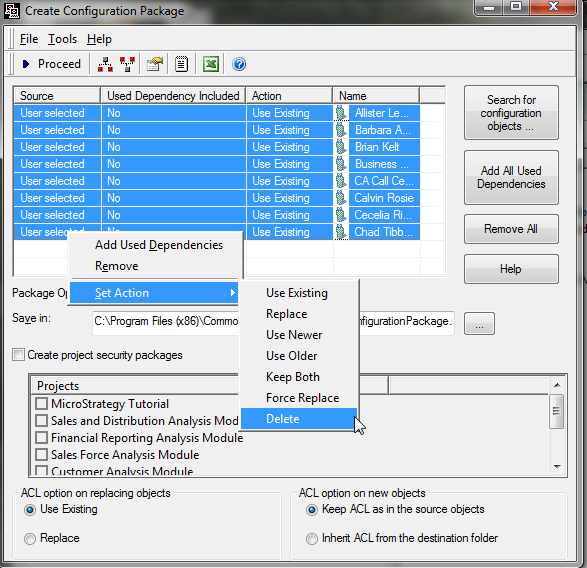This screenshot has height=568, width=587.
Task: Click the blue help question mark icon
Action: 239,64
